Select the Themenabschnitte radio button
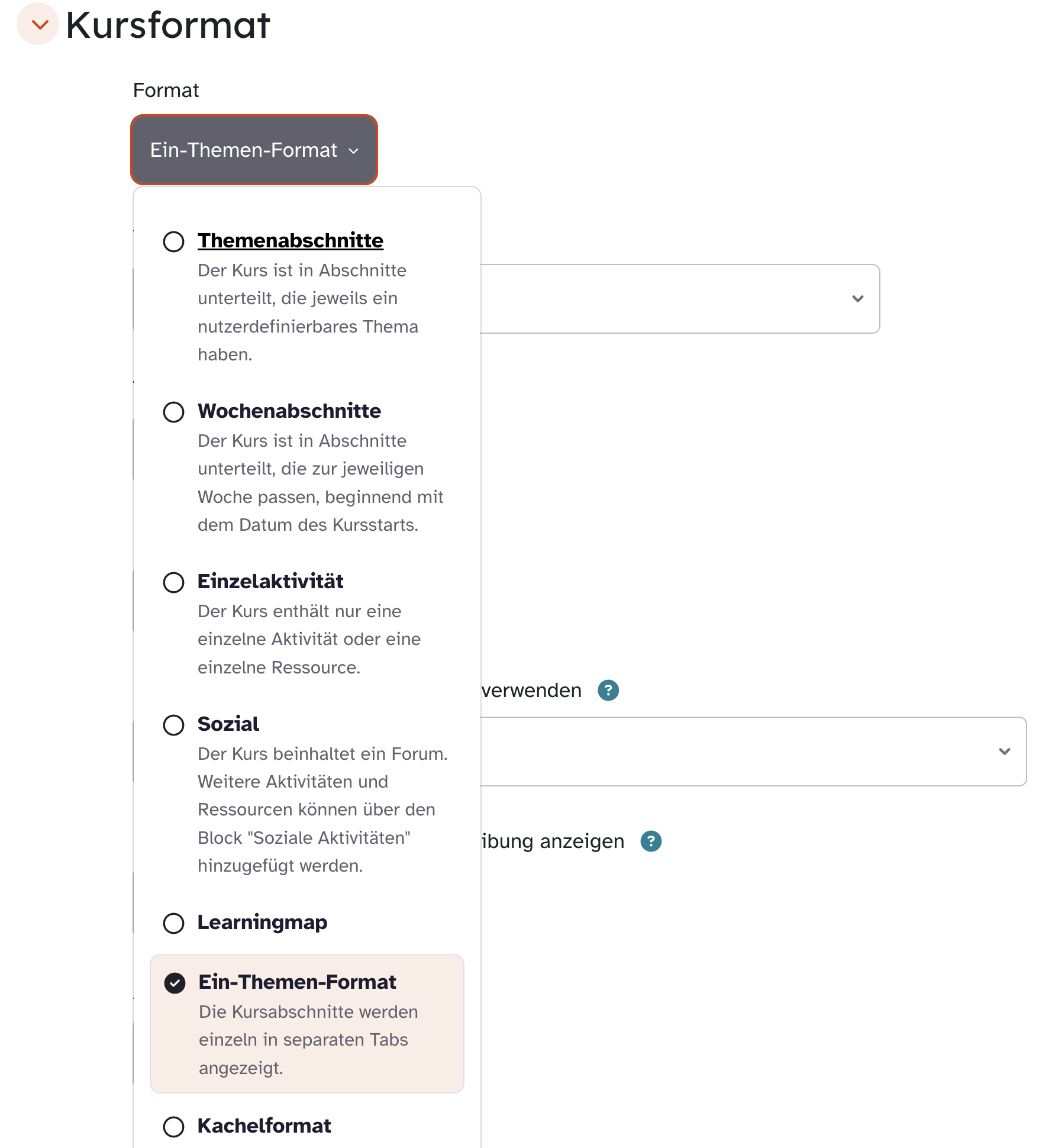This screenshot has height=1148, width=1039. [x=173, y=241]
